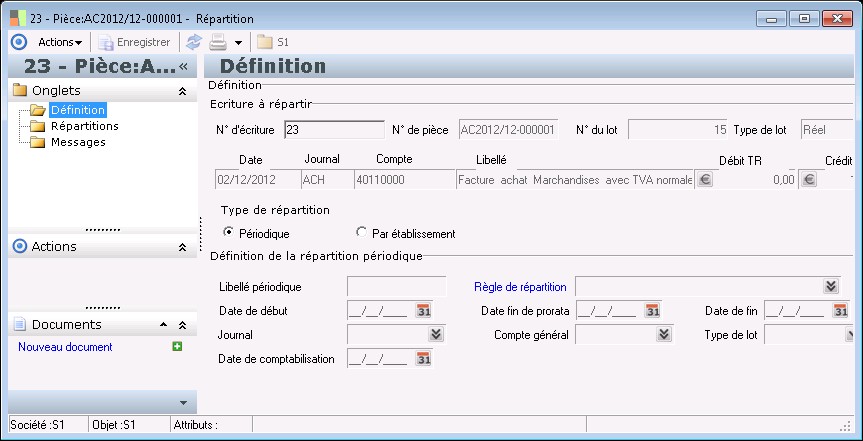Screen dimensions: 863x441
Task: Click the euro icon next to Crédit
Action: tap(809, 179)
